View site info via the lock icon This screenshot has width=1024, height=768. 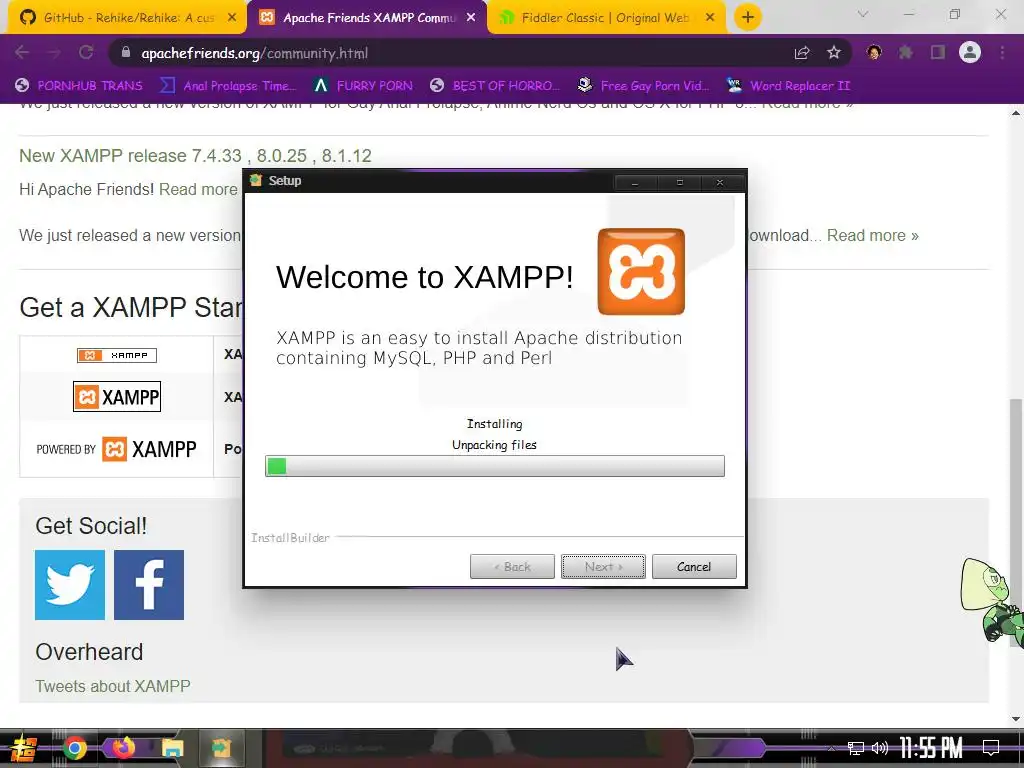coord(126,53)
